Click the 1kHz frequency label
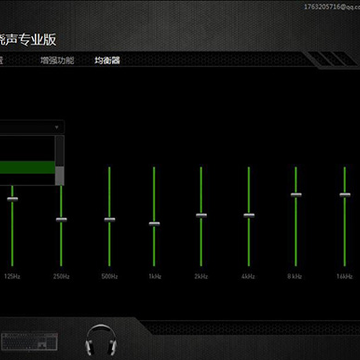This screenshot has height=360, width=360. tap(155, 277)
